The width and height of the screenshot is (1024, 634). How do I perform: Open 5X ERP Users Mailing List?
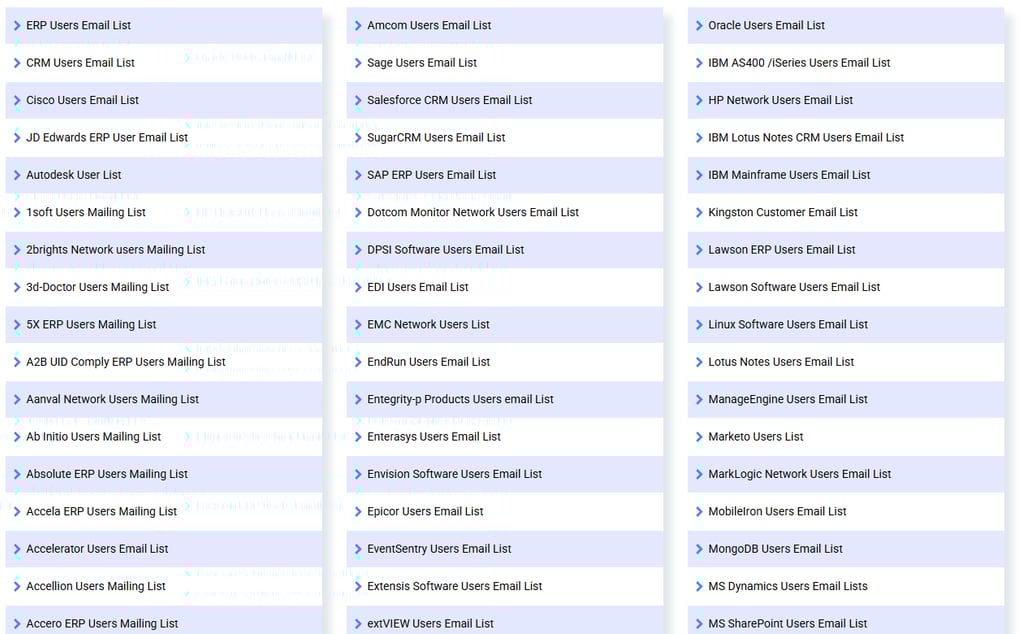click(x=91, y=325)
